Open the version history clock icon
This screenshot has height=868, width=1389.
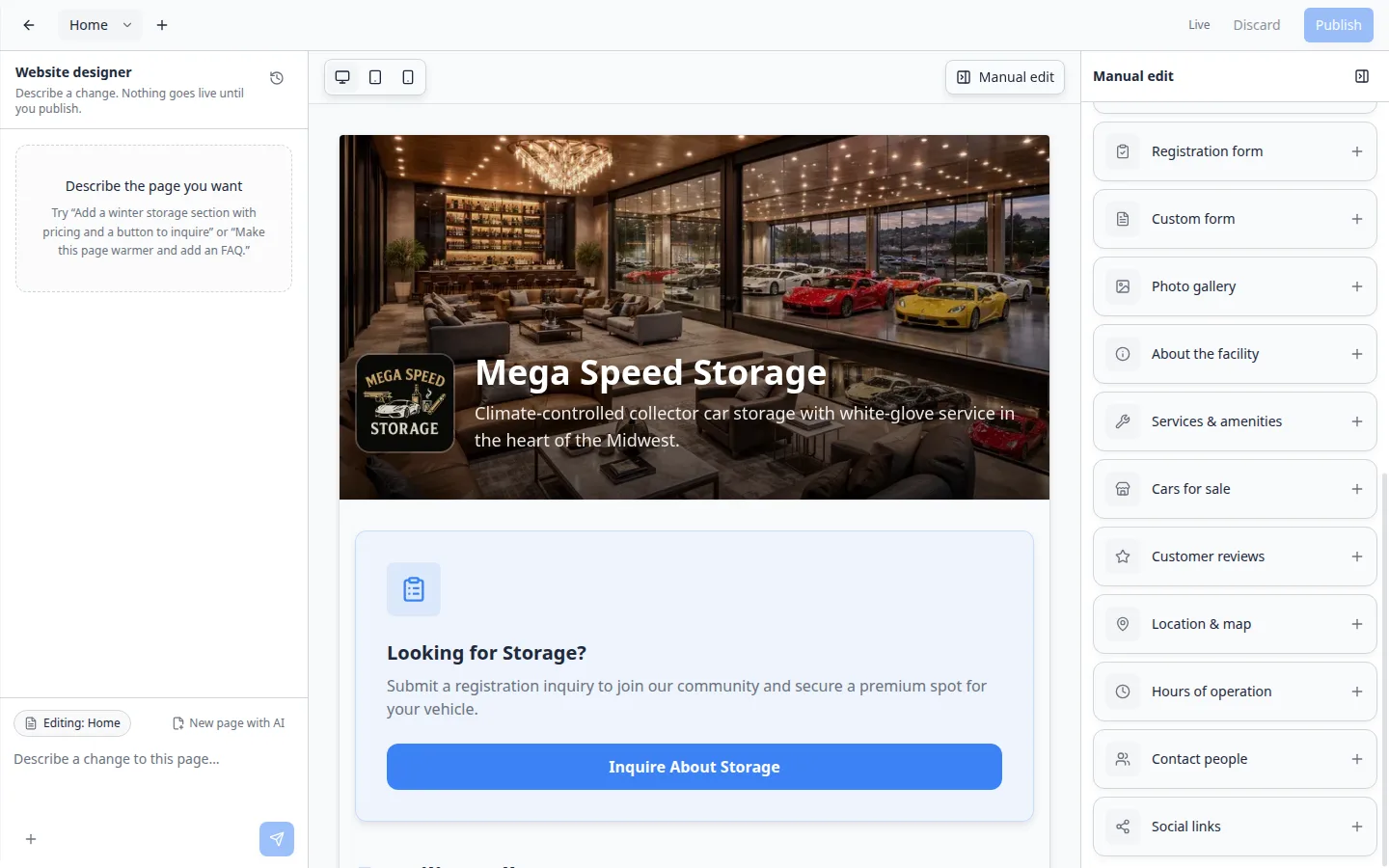pyautogui.click(x=277, y=78)
